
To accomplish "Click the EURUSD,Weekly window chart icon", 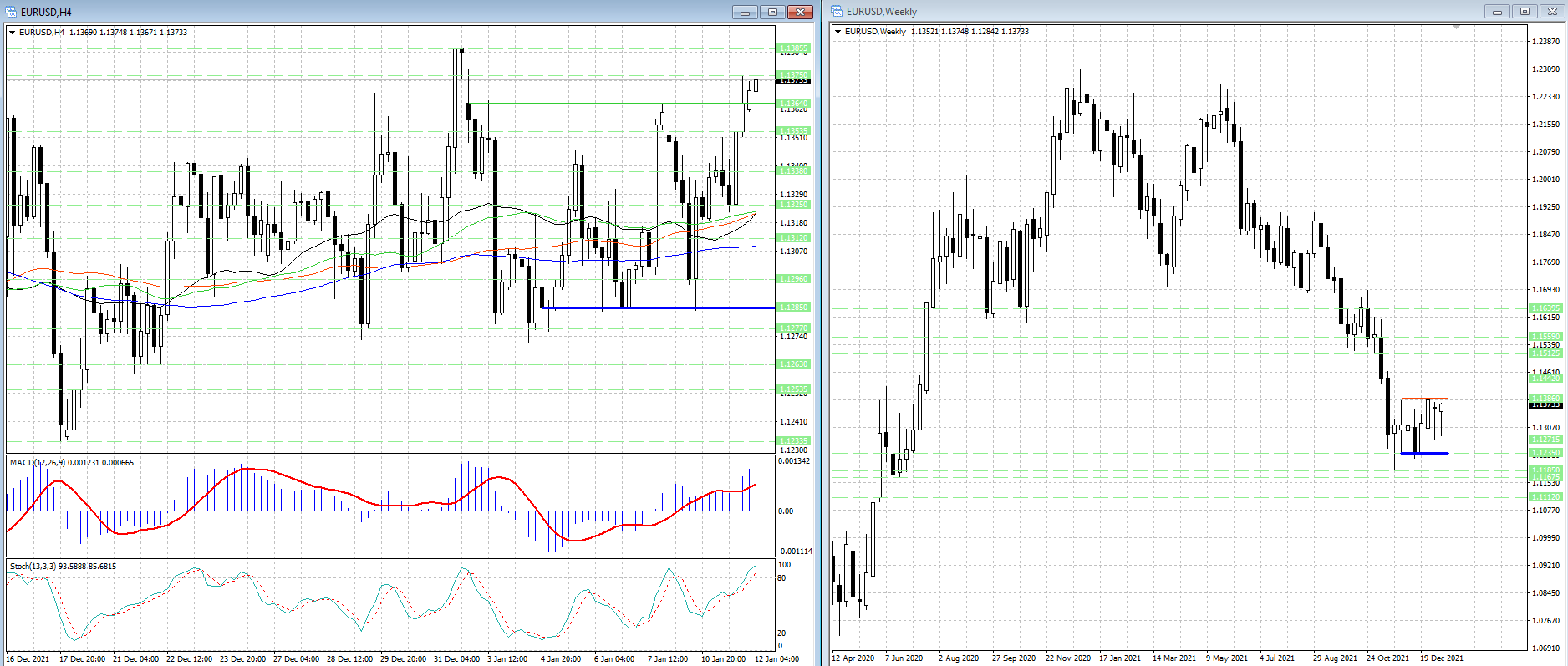I will [x=837, y=12].
